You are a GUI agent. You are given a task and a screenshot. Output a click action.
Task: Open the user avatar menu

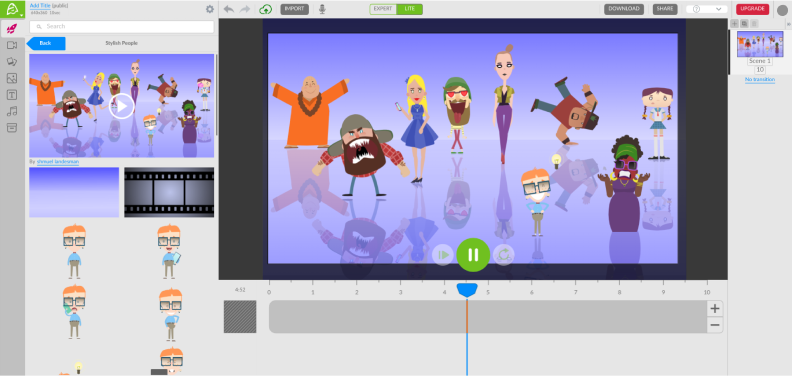782,10
